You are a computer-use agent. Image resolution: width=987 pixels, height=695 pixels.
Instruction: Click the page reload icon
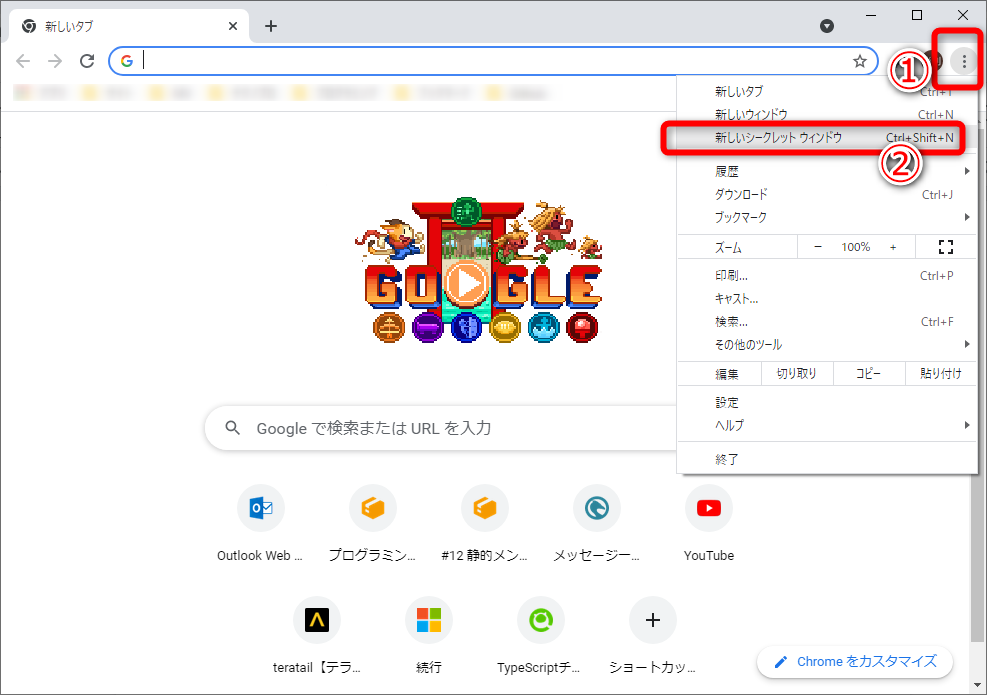[87, 60]
